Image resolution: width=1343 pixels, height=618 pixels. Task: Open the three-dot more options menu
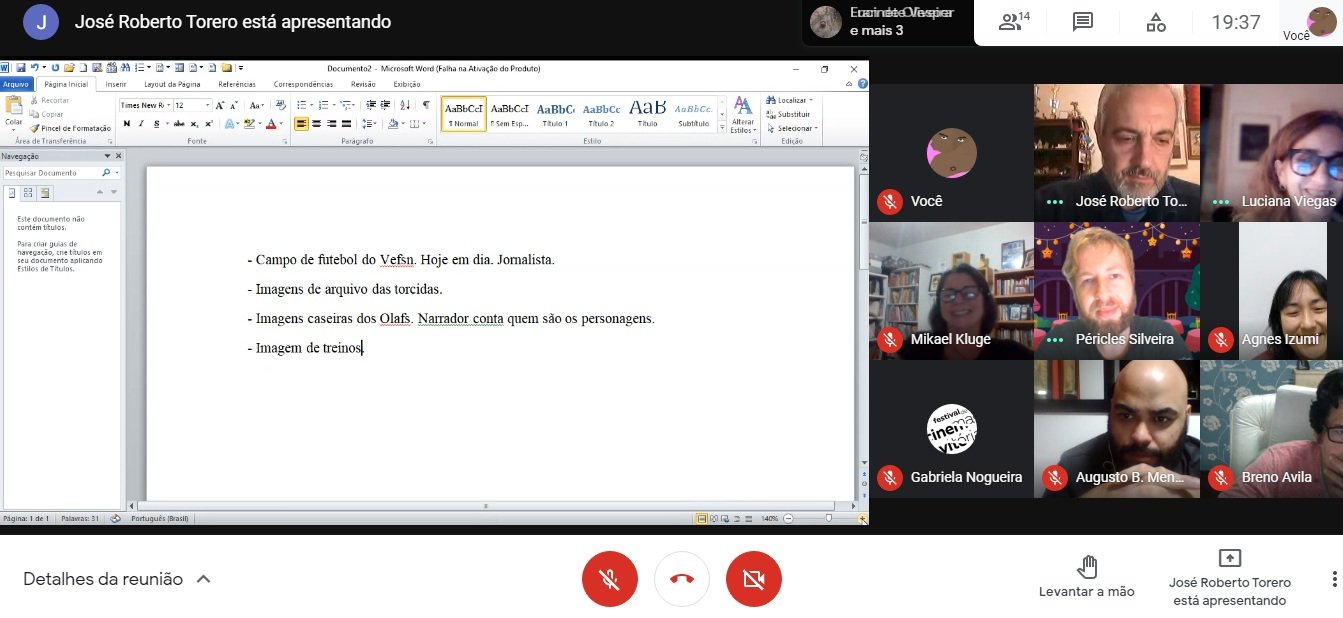point(1334,579)
